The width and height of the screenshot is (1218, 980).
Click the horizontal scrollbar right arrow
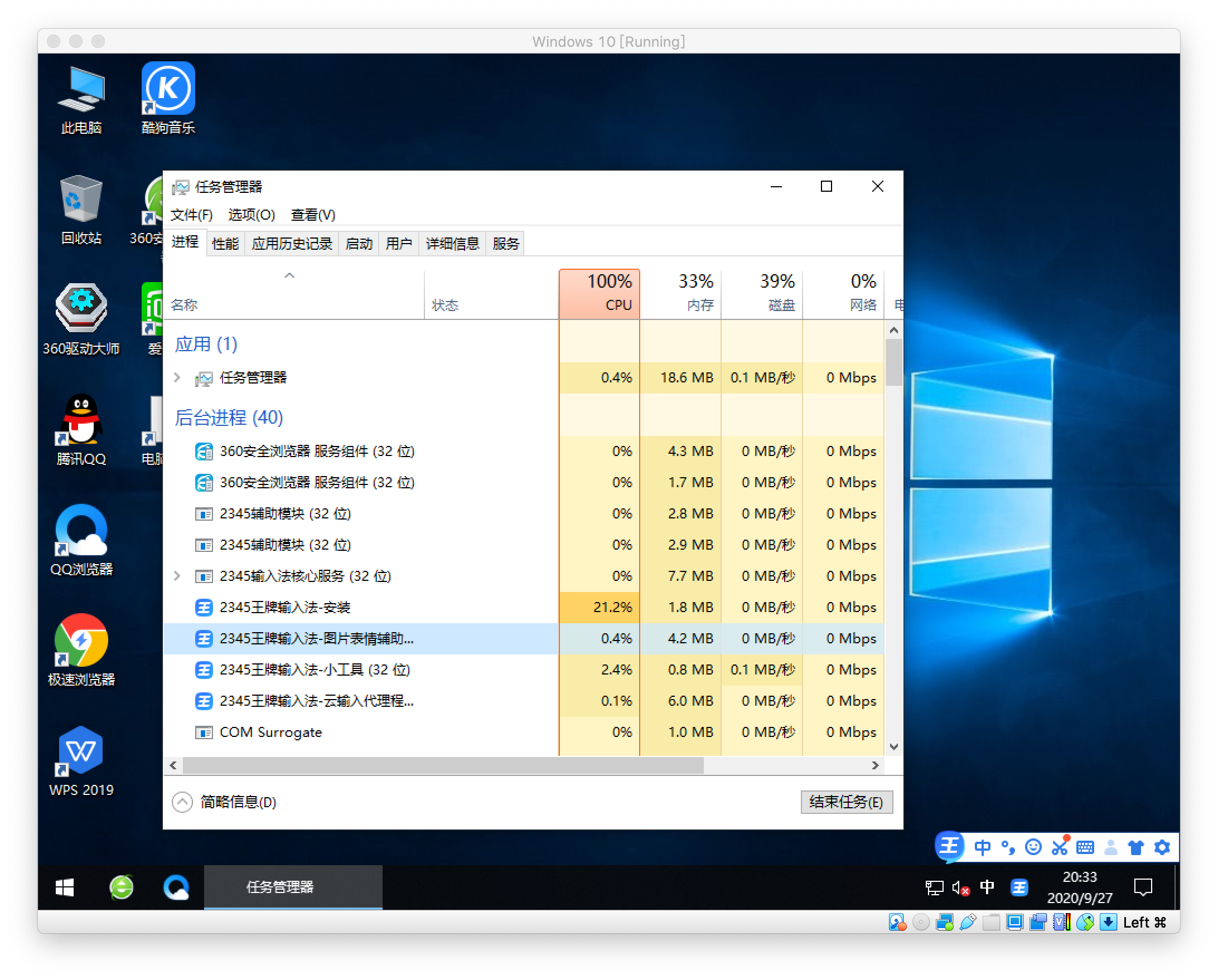pyautogui.click(x=875, y=765)
